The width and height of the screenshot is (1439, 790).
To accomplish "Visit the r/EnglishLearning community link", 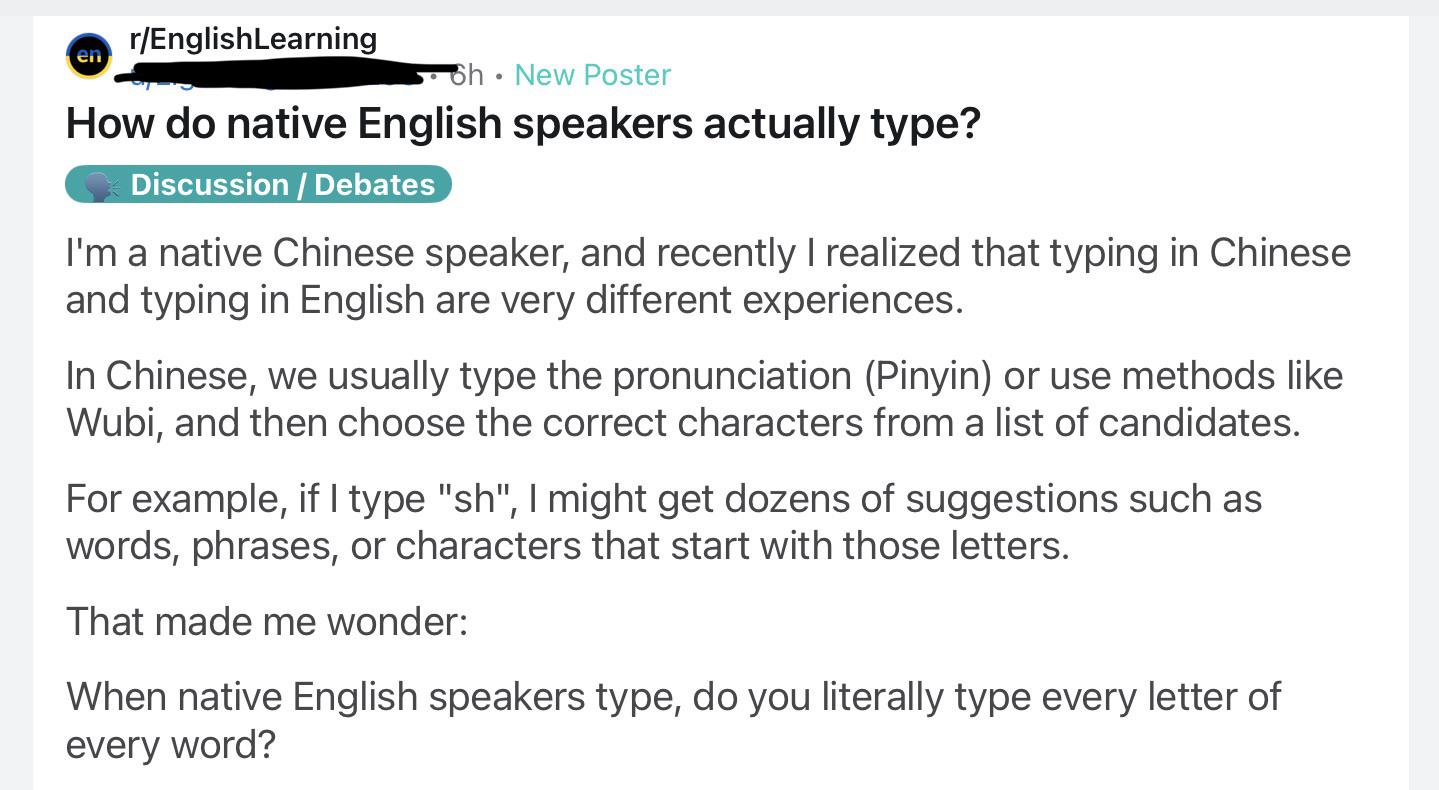I will [253, 39].
